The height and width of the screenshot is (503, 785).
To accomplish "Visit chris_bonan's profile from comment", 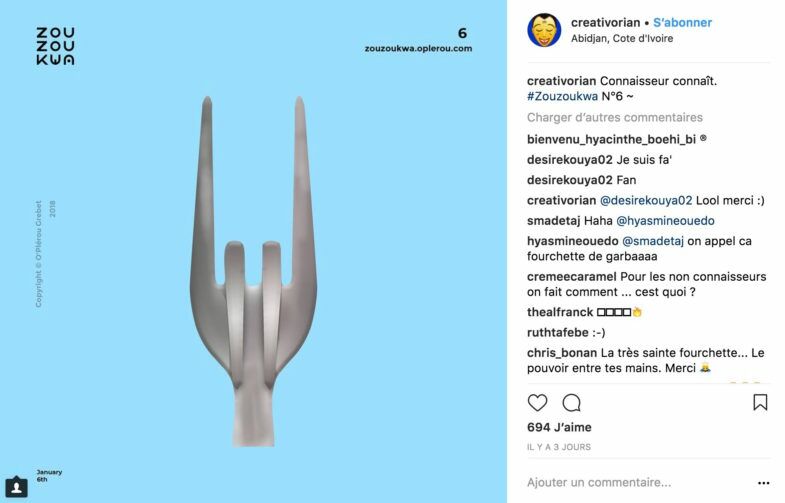I will (x=562, y=353).
